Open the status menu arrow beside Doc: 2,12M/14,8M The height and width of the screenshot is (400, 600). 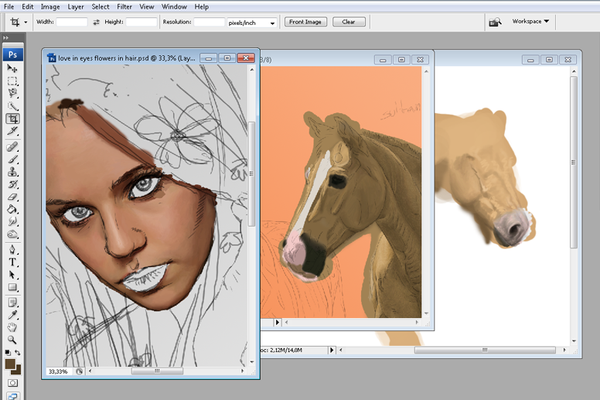[x=332, y=350]
